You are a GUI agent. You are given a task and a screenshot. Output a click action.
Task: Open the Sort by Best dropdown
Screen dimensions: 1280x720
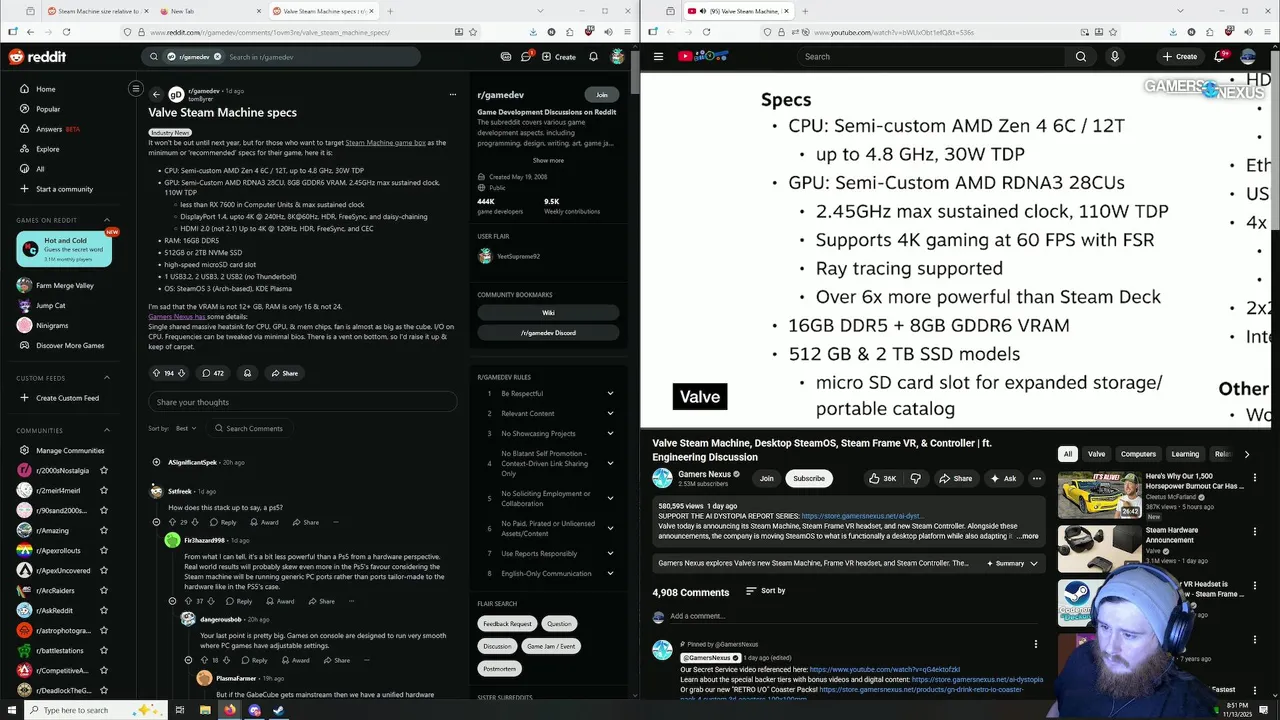[x=186, y=428]
